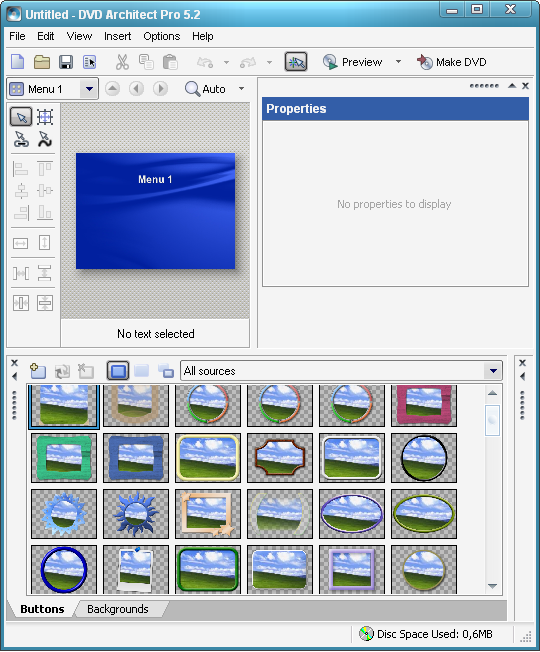This screenshot has height=652, width=540.
Task: Add new theme source icon in Buttons toolbar
Action: pos(37,370)
